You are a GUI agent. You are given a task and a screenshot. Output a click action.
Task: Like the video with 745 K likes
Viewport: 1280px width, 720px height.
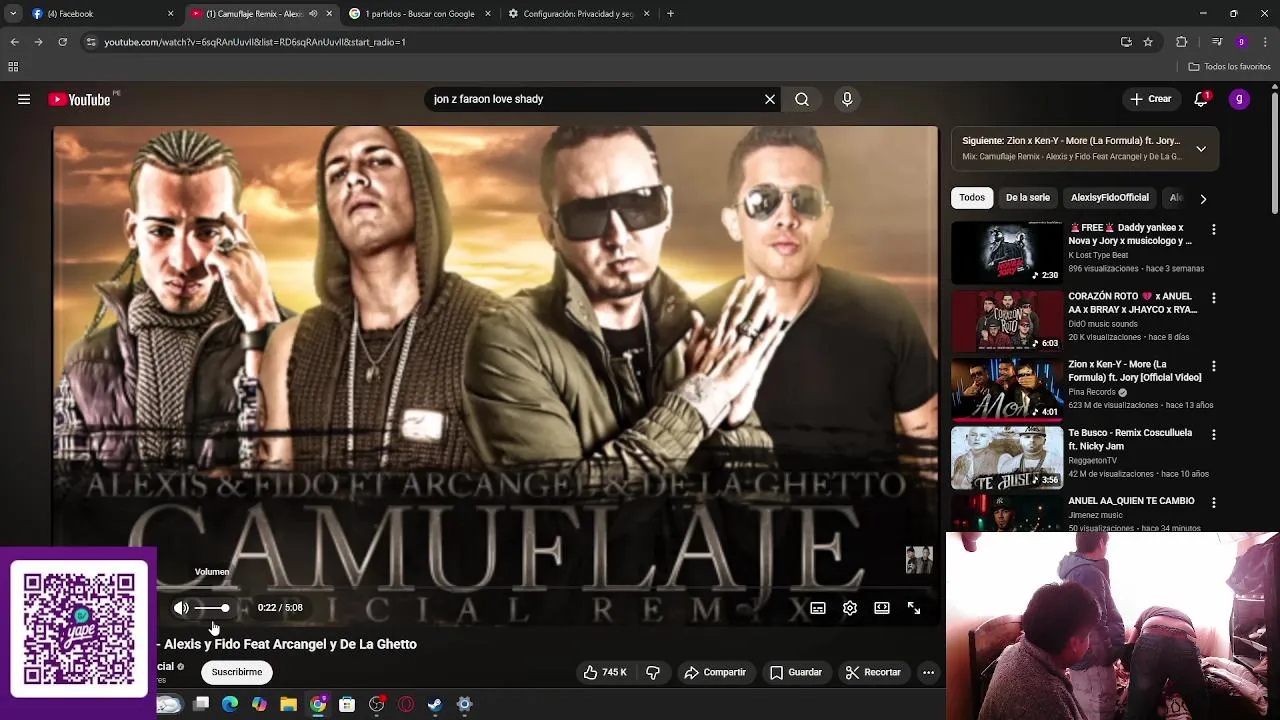click(605, 672)
